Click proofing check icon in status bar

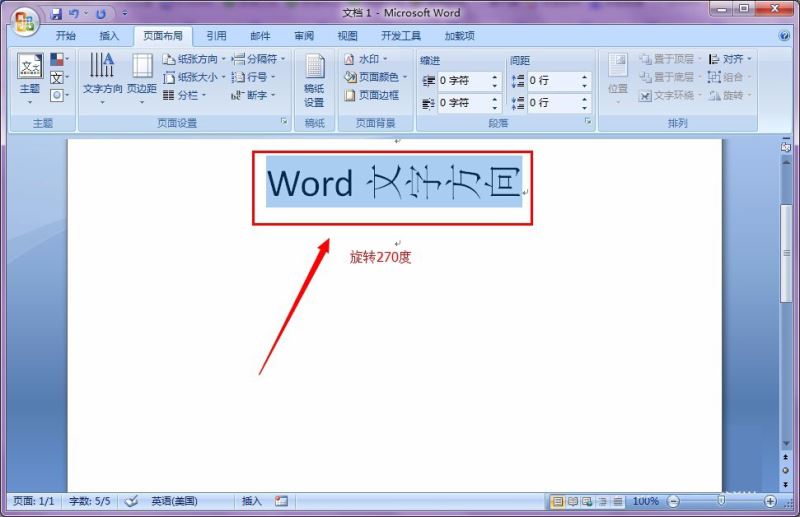131,501
